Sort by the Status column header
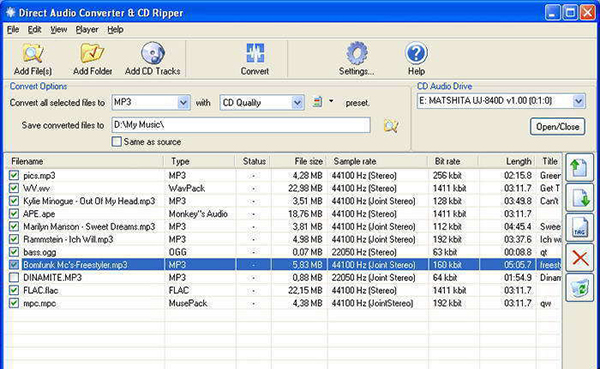Viewport: 600px width, 369px height. 254,161
